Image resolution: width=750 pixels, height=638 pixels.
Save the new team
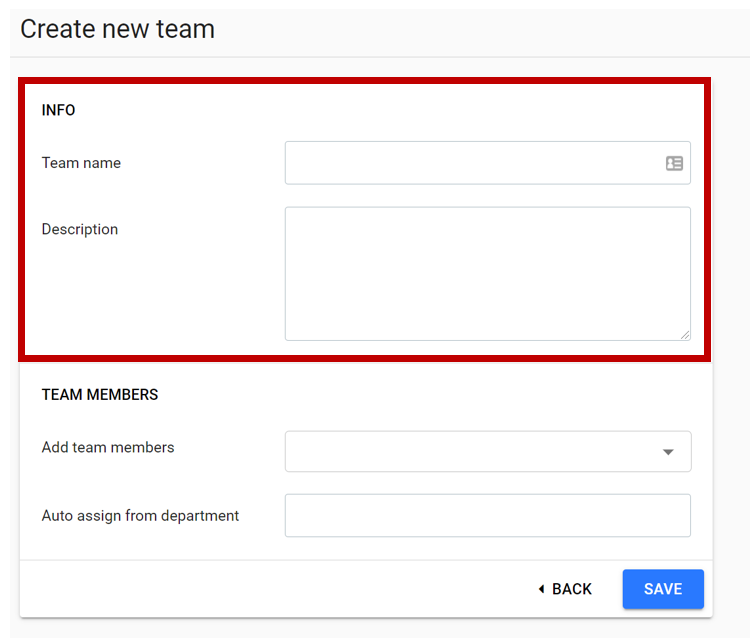tap(663, 589)
